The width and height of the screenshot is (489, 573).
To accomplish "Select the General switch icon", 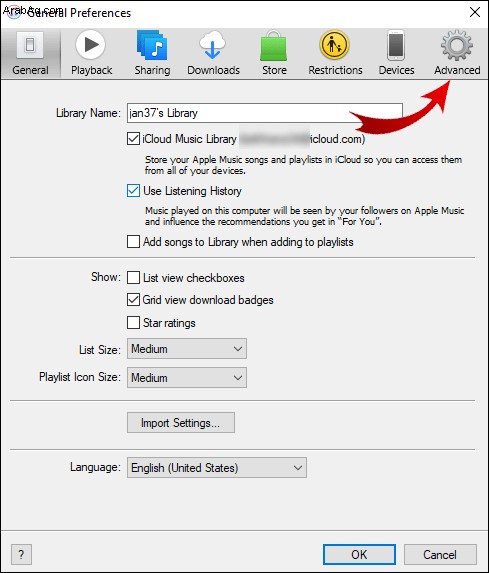I will point(30,45).
